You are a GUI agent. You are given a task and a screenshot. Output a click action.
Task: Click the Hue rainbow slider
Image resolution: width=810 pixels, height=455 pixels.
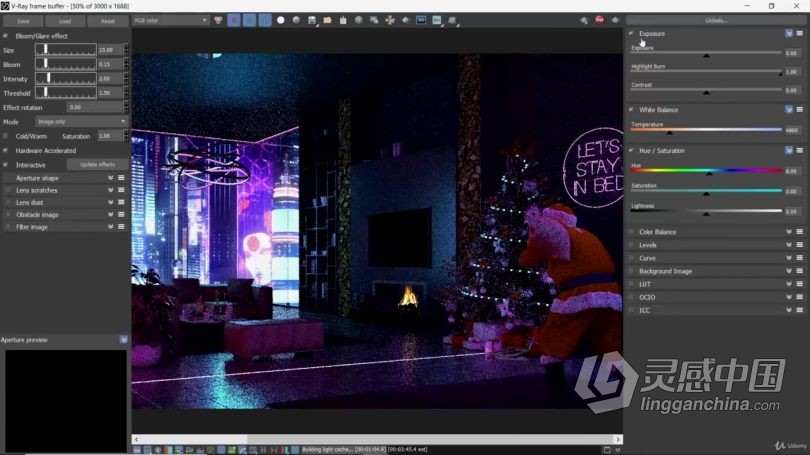tap(706, 170)
